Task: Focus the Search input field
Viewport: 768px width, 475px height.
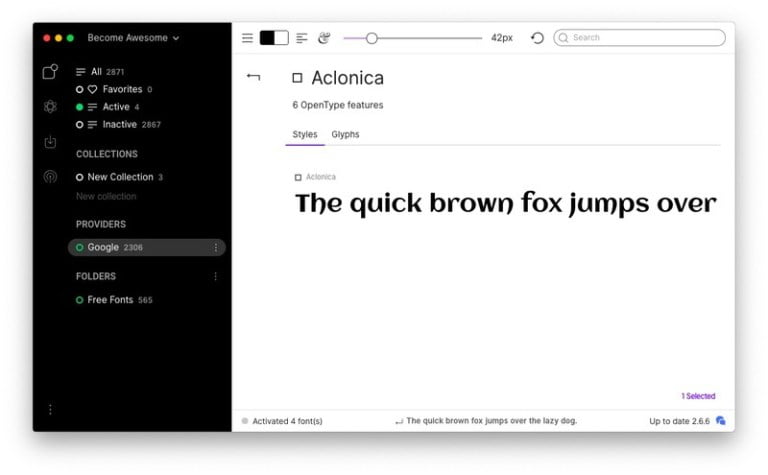Action: [639, 38]
